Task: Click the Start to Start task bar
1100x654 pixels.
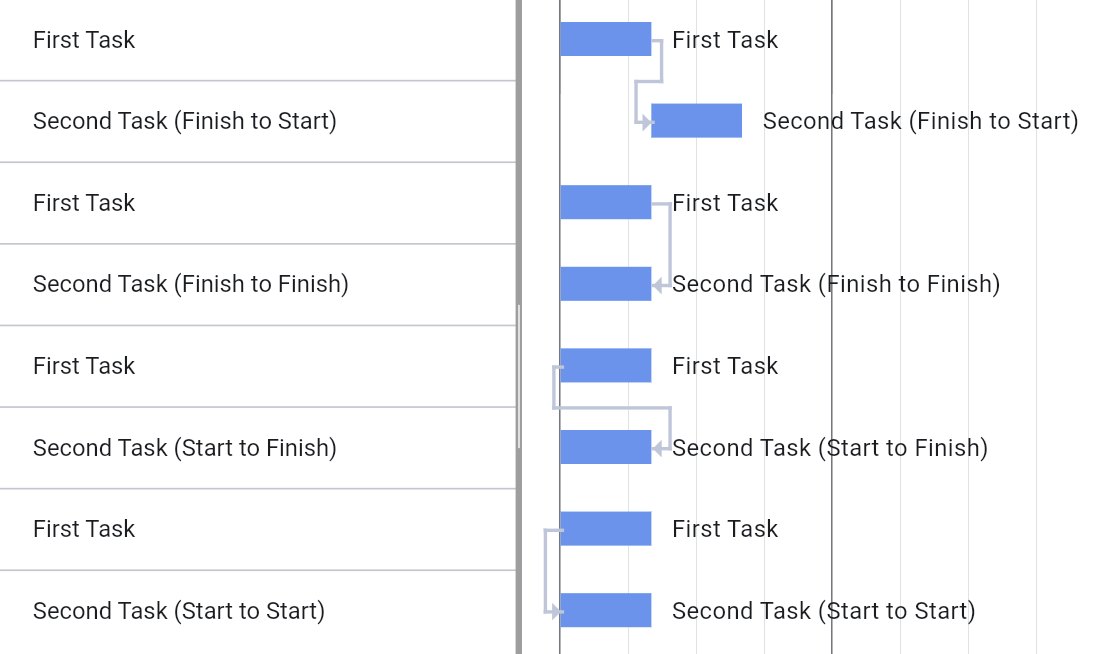Action: [605, 610]
